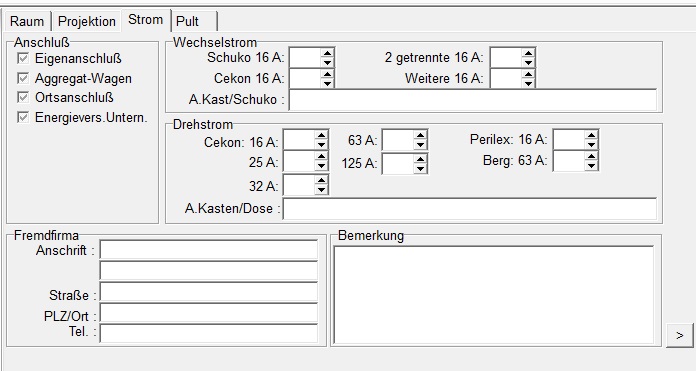Increase the Drehstrom 63 A value
The image size is (696, 371).
420,135
